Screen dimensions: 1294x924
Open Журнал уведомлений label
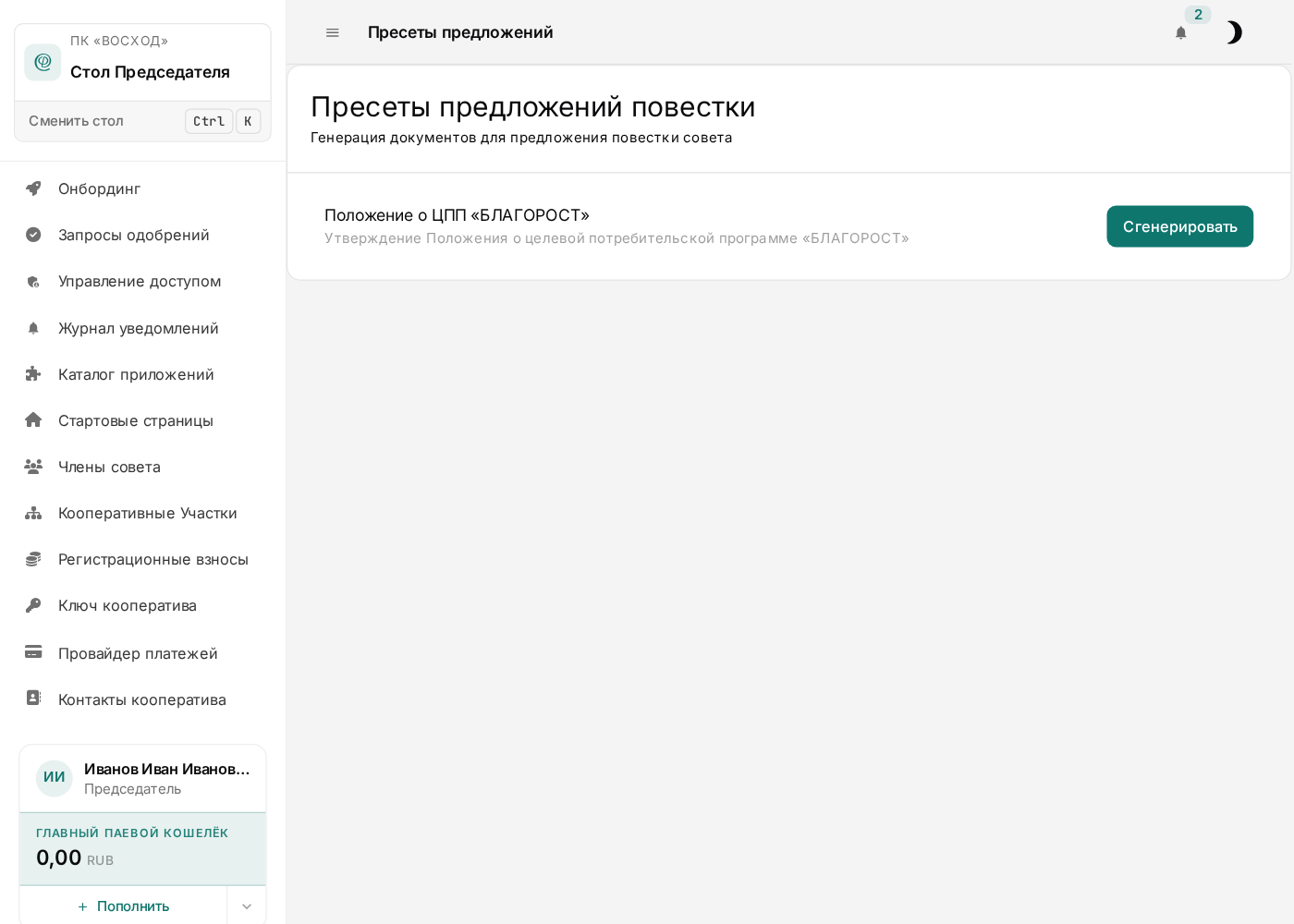click(139, 328)
